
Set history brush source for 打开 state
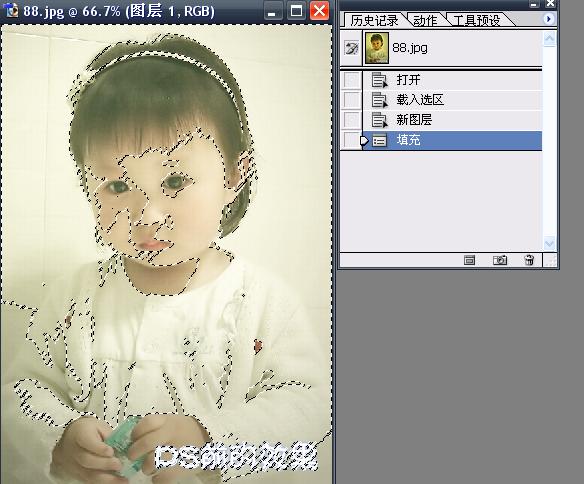coord(351,80)
